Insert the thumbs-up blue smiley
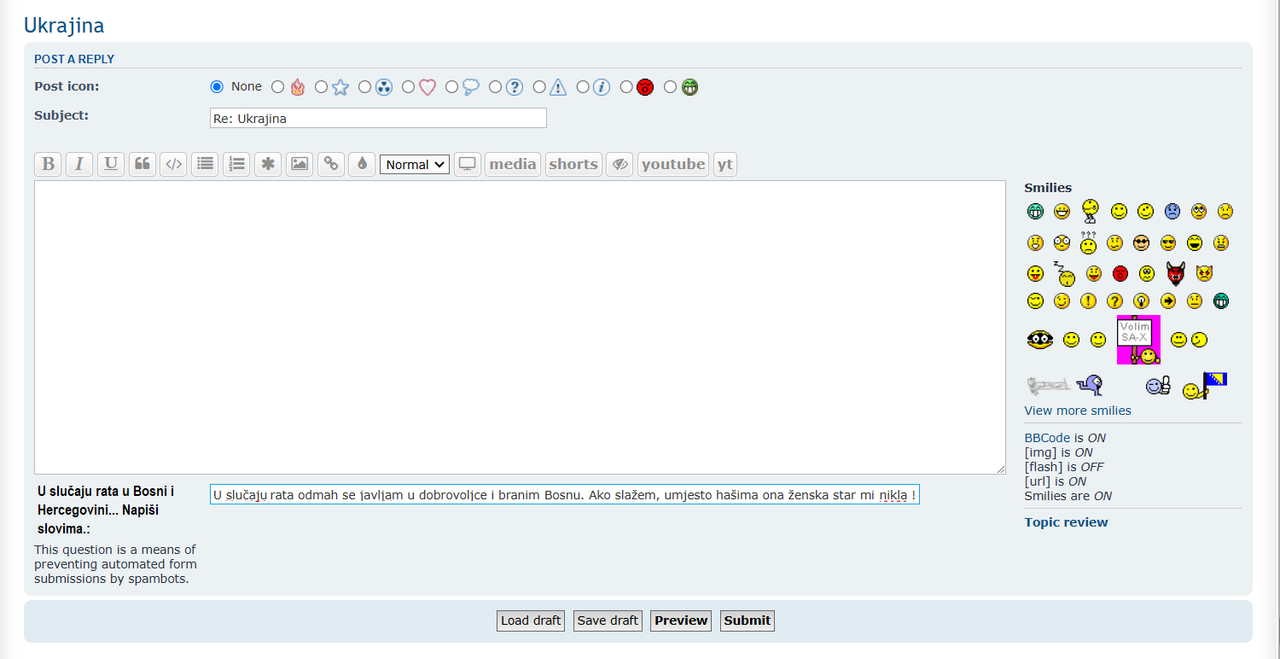Image resolution: width=1280 pixels, height=659 pixels. [x=1158, y=385]
